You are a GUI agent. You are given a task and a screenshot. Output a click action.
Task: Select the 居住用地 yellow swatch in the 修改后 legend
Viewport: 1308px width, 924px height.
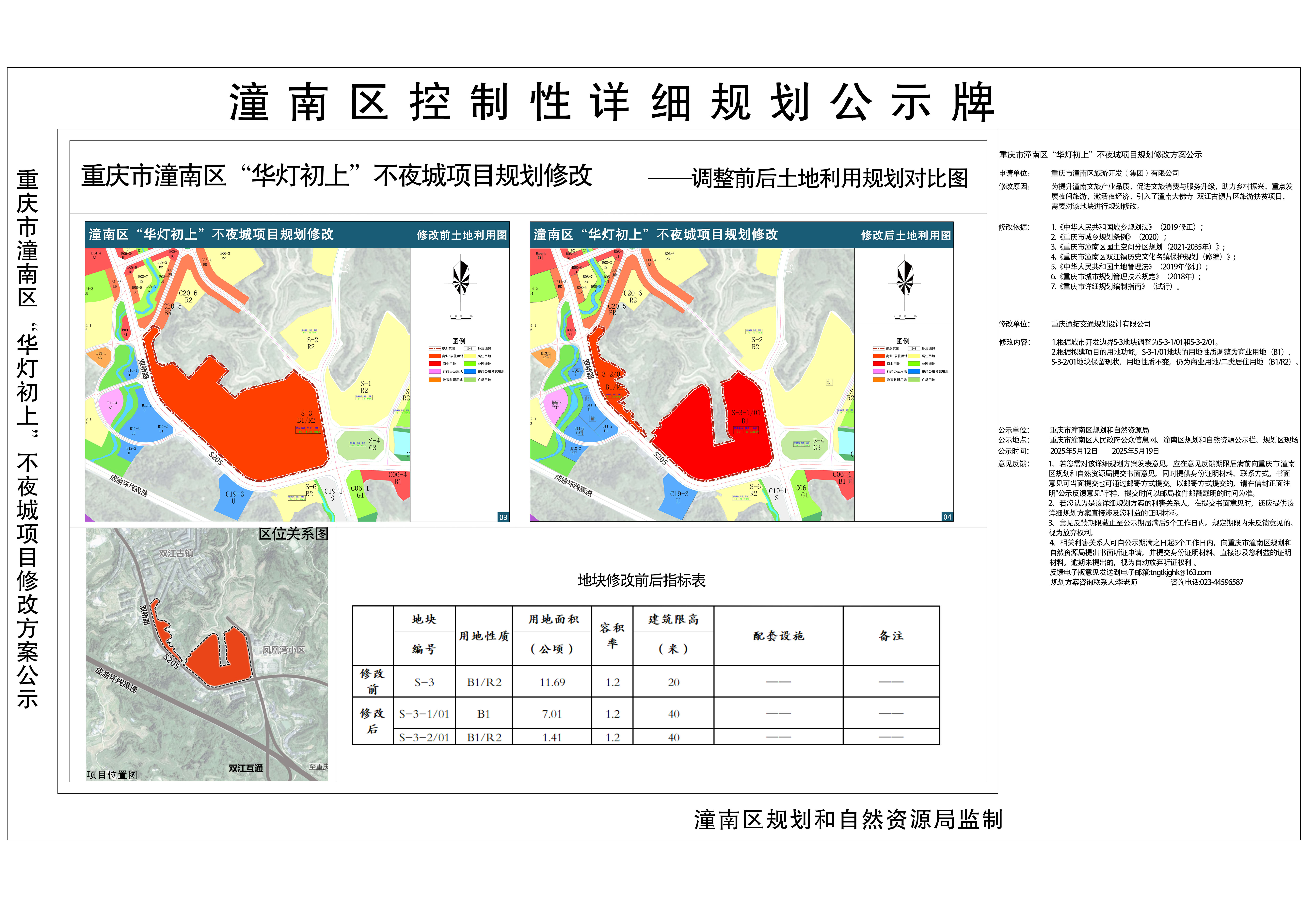tap(914, 356)
